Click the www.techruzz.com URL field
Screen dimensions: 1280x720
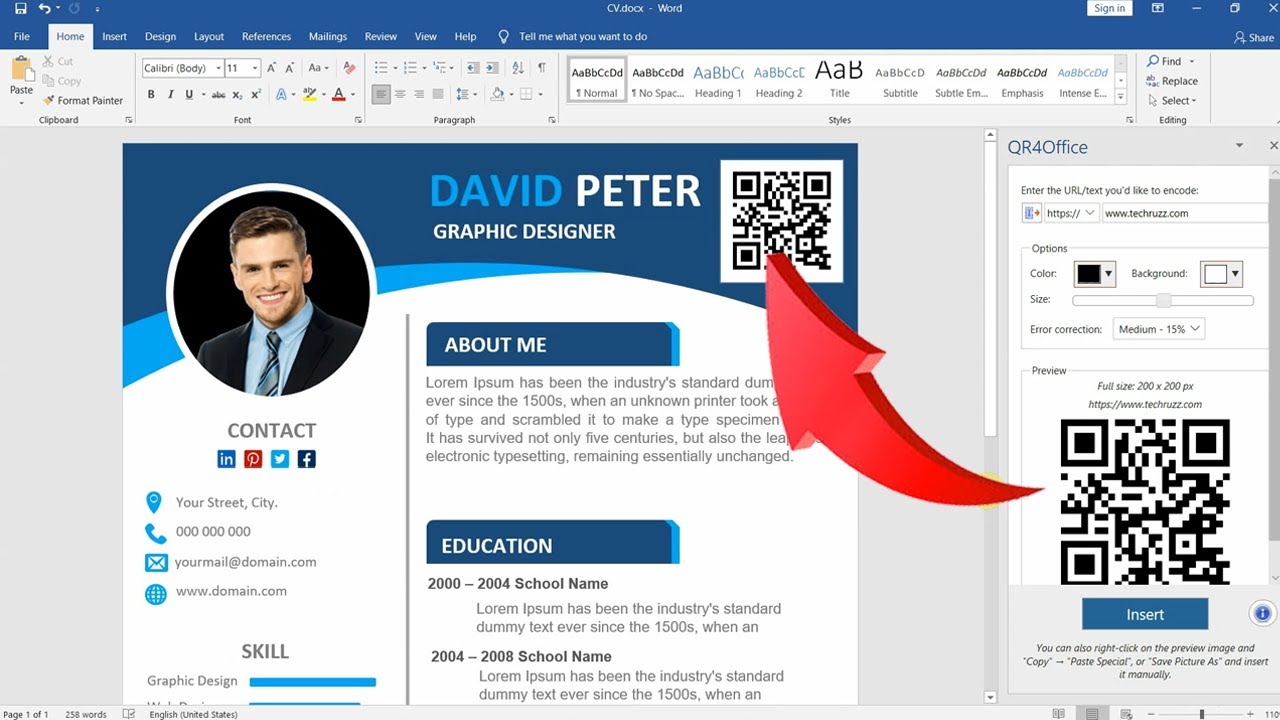[x=1184, y=213]
